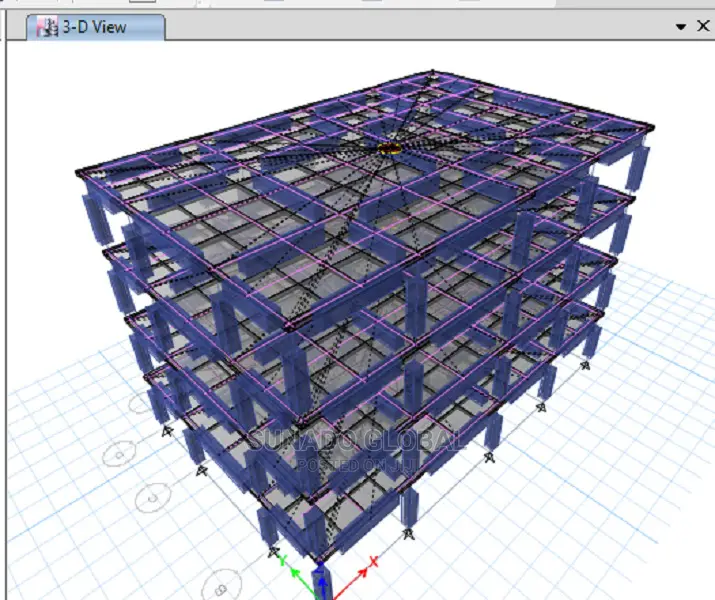The image size is (715, 600).
Task: Select the yellow center-of-mass joint on roof
Action: pos(390,148)
